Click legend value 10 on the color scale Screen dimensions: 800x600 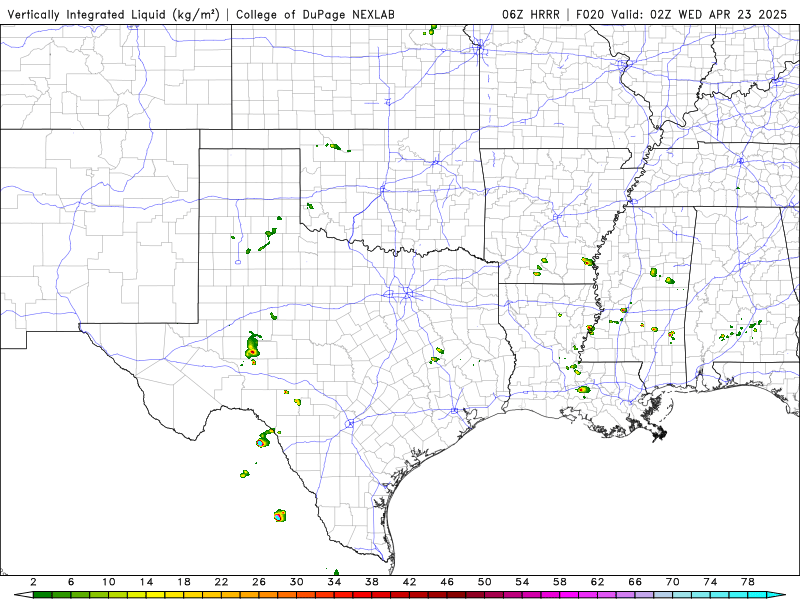[109, 582]
